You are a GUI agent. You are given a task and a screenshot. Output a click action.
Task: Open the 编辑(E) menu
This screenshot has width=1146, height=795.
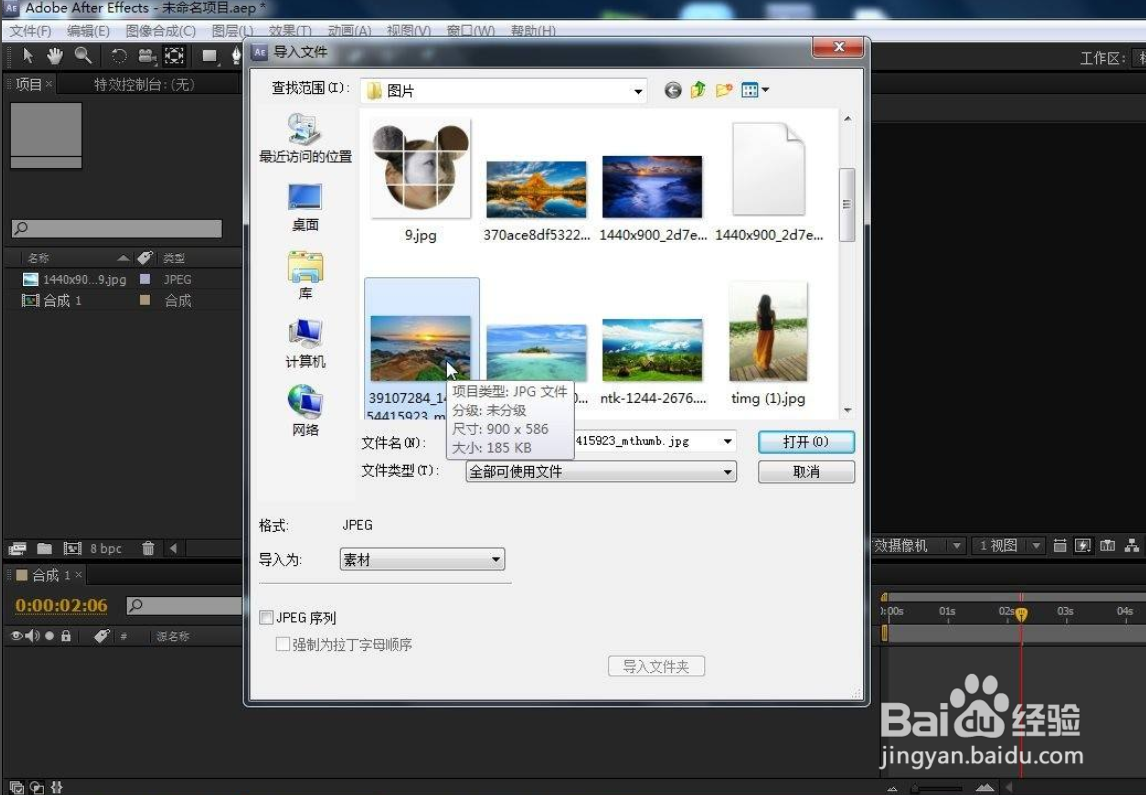click(x=88, y=31)
